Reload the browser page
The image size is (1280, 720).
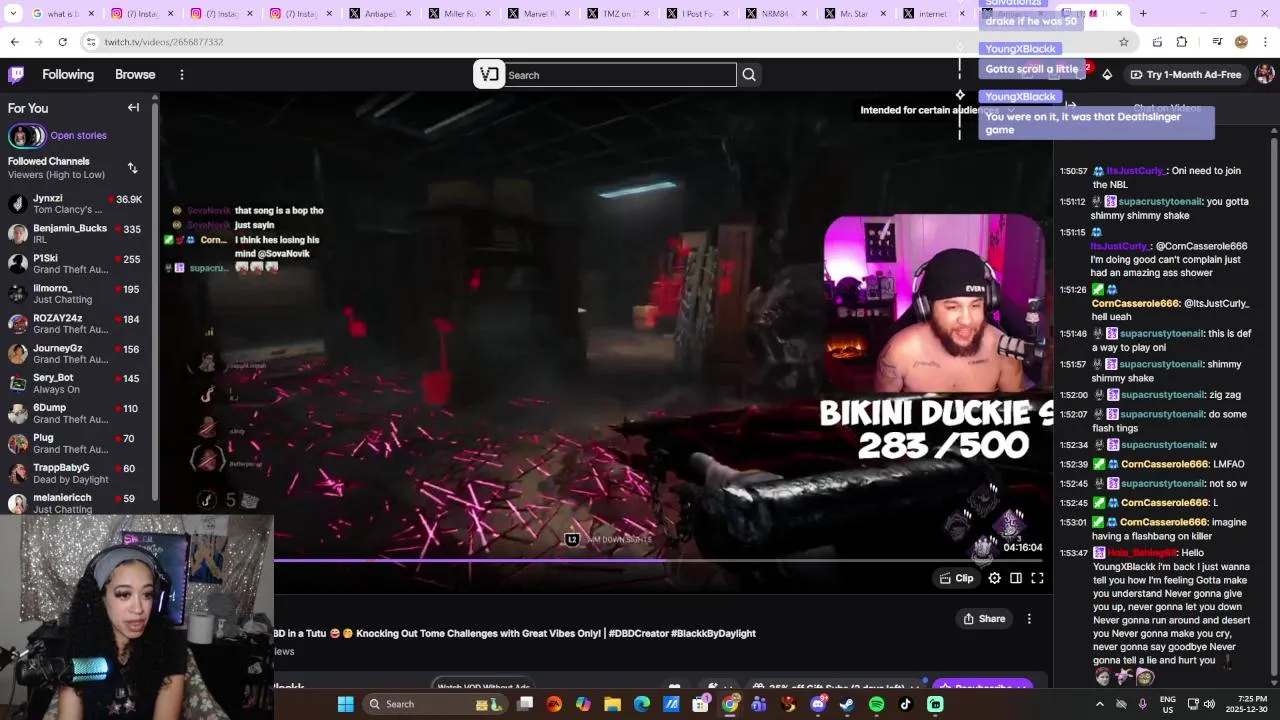point(62,42)
